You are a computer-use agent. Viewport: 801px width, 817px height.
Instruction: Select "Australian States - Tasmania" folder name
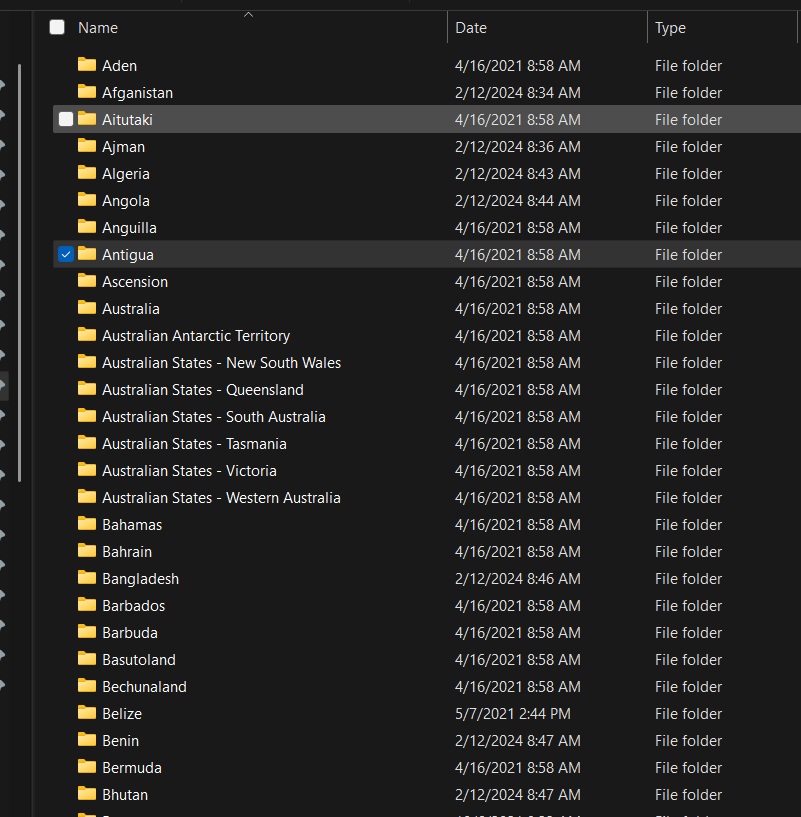(194, 444)
